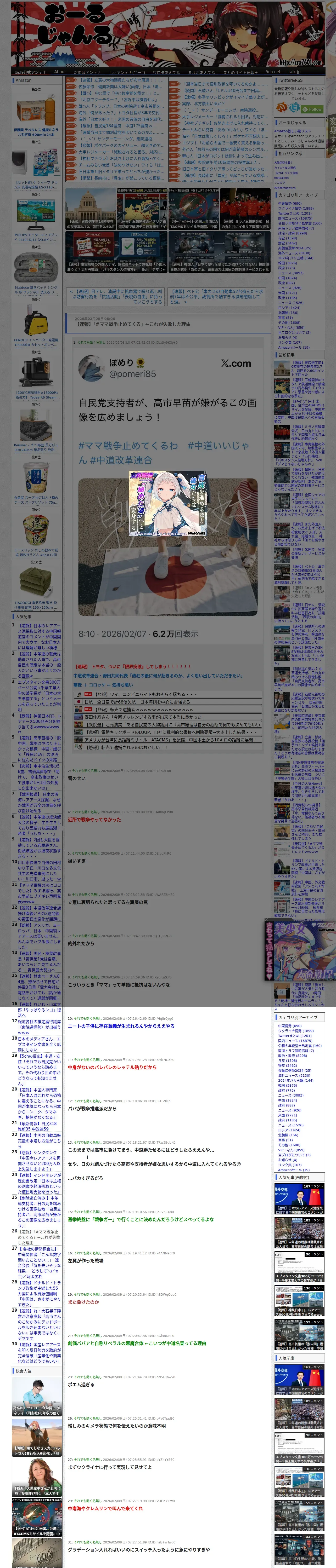The height and width of the screenshot is (1568, 336).
Task: Go to next article ベトジ「車カスの自動車52台
Action: click(215, 296)
